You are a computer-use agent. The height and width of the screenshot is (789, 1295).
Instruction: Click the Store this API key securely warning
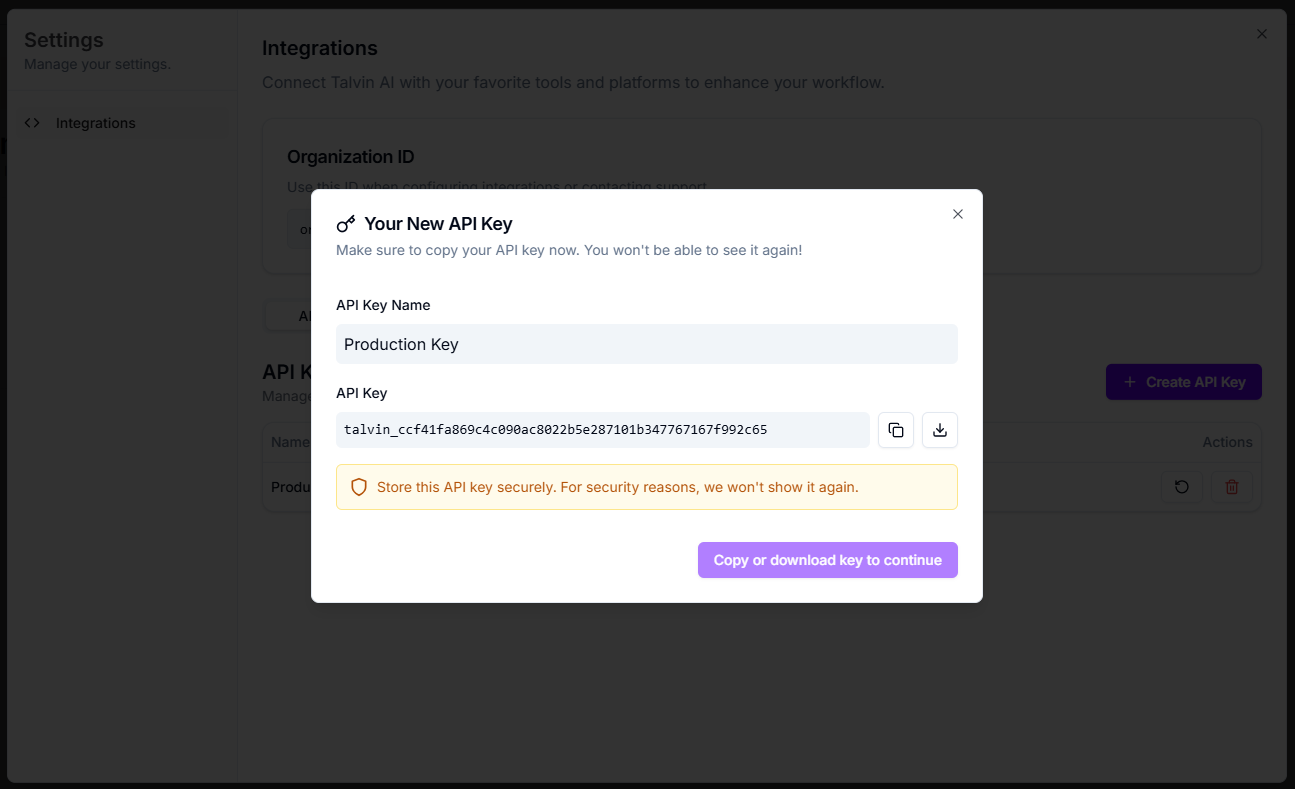[647, 487]
